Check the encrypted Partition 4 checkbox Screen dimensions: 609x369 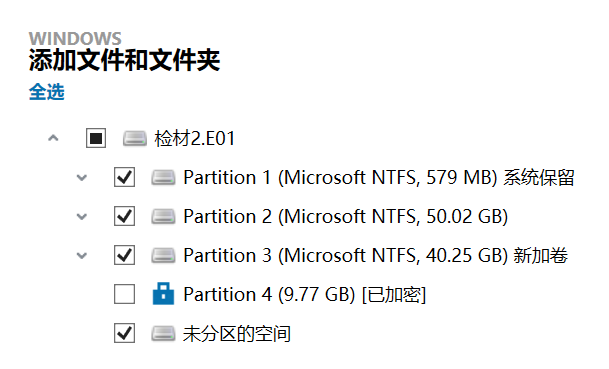pos(124,294)
